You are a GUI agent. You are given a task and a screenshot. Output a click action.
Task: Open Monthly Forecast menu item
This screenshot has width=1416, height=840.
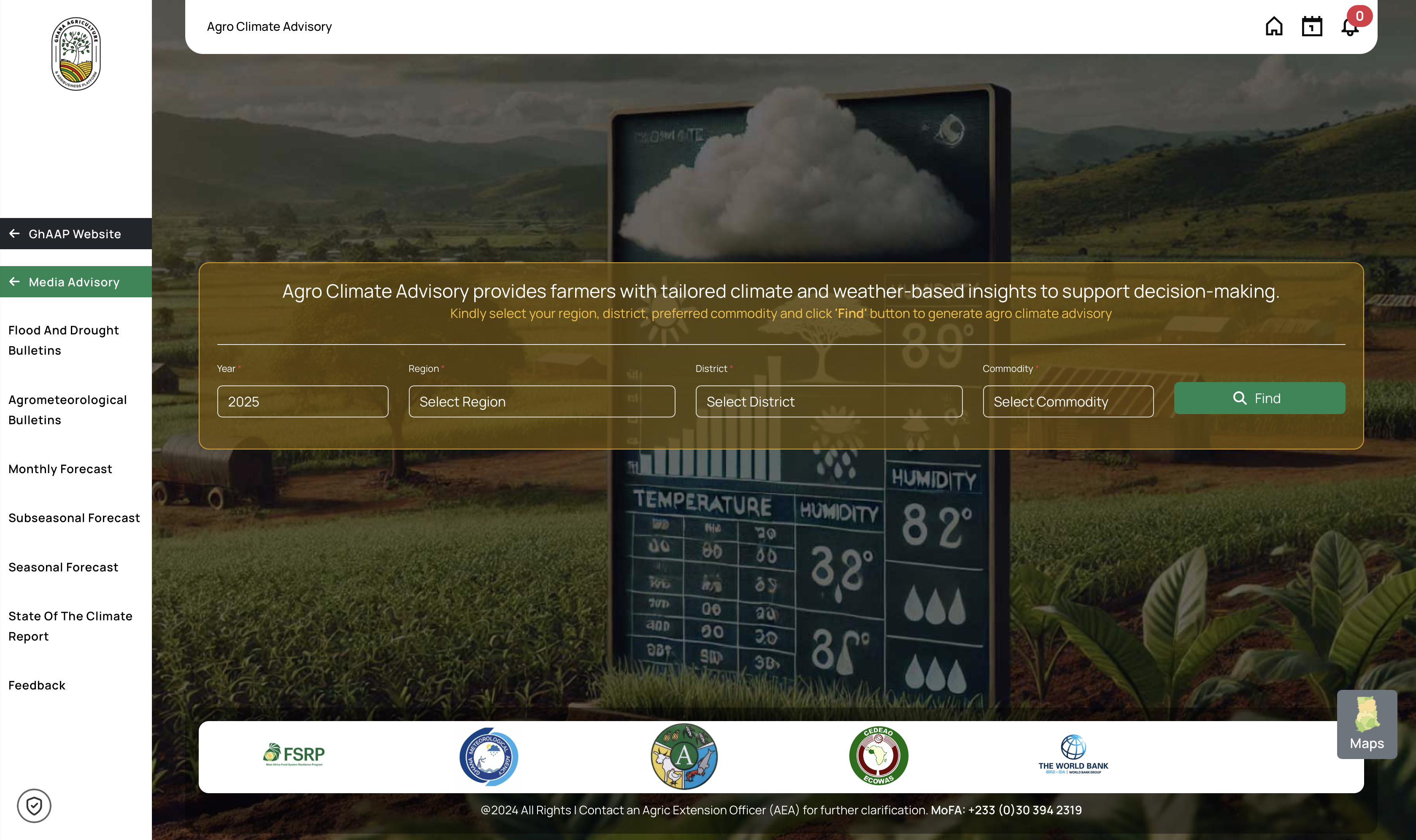[60, 468]
